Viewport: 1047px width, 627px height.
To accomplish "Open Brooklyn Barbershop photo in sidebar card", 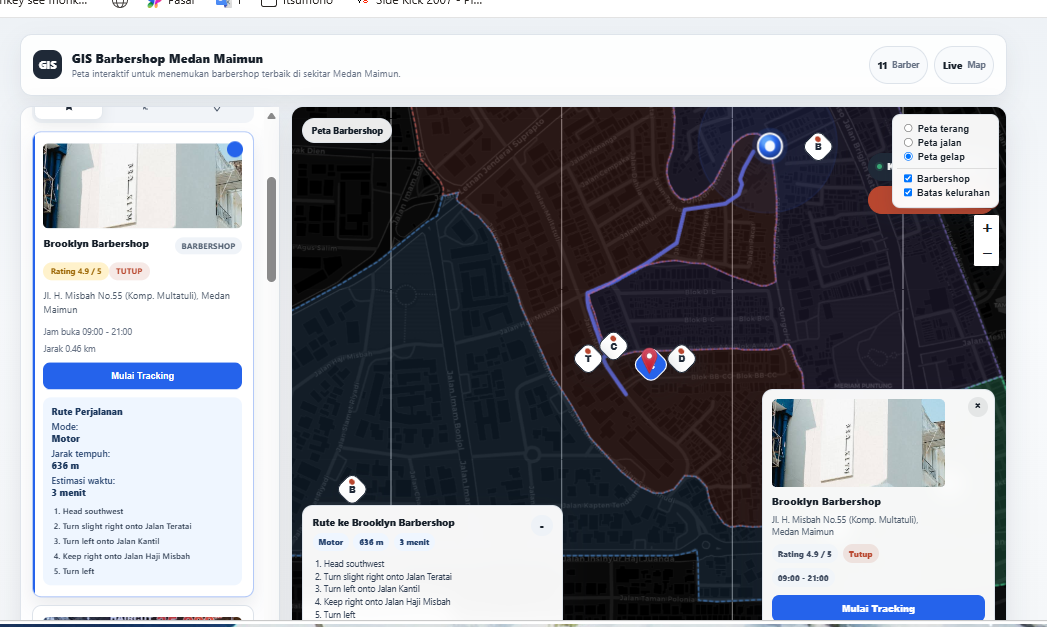I will point(142,186).
